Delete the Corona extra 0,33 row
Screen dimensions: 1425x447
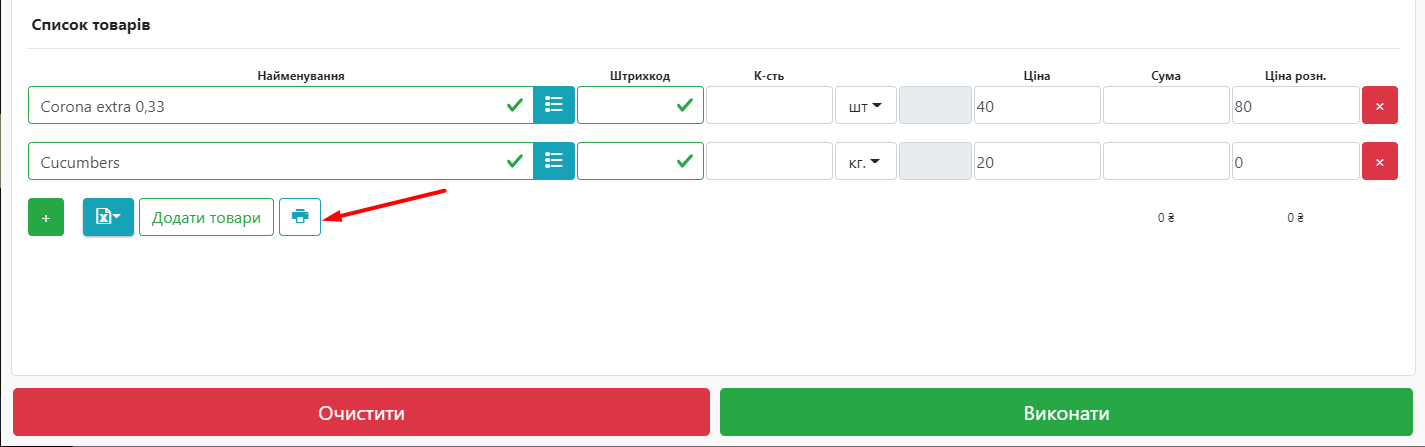click(1380, 105)
